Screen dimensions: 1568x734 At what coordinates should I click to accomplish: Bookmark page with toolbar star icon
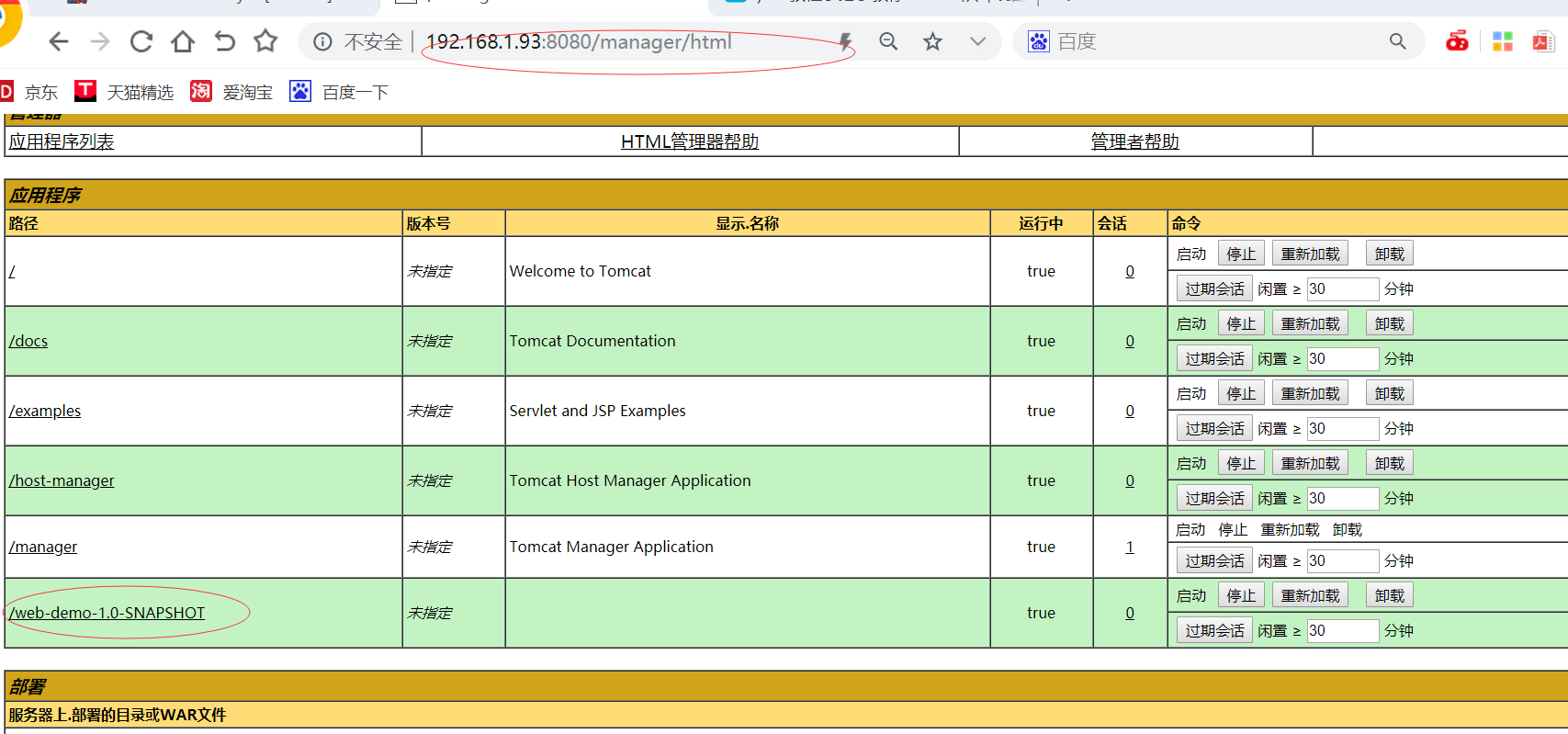pyautogui.click(x=265, y=40)
